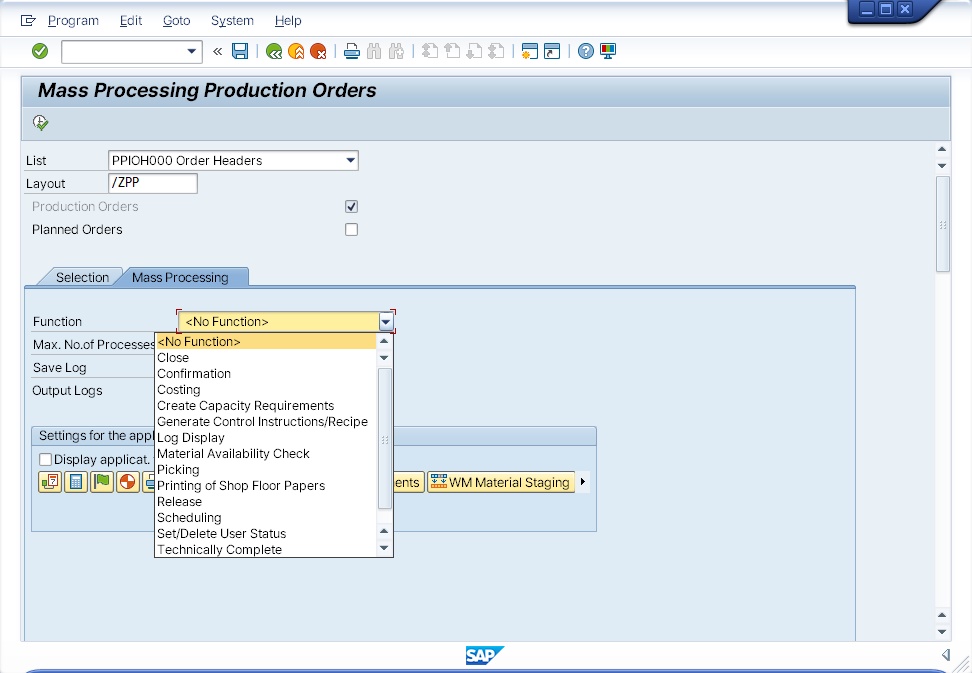Open the Help question mark icon
972x673 pixels.
click(x=585, y=51)
